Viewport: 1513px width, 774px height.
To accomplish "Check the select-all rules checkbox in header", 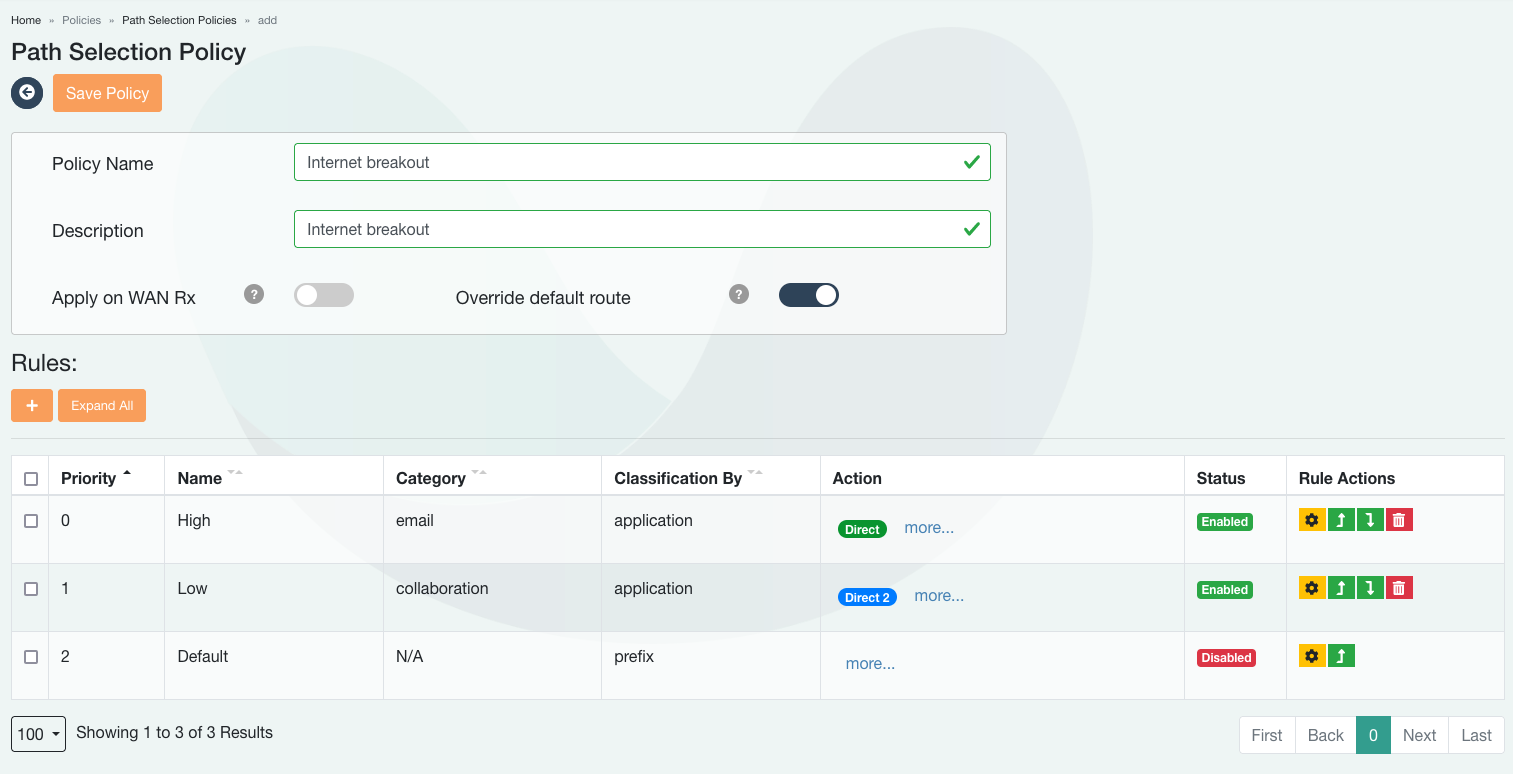I will (31, 479).
